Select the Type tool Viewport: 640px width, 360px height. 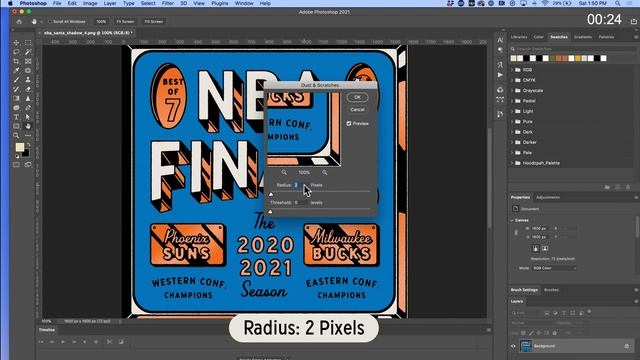(16, 117)
